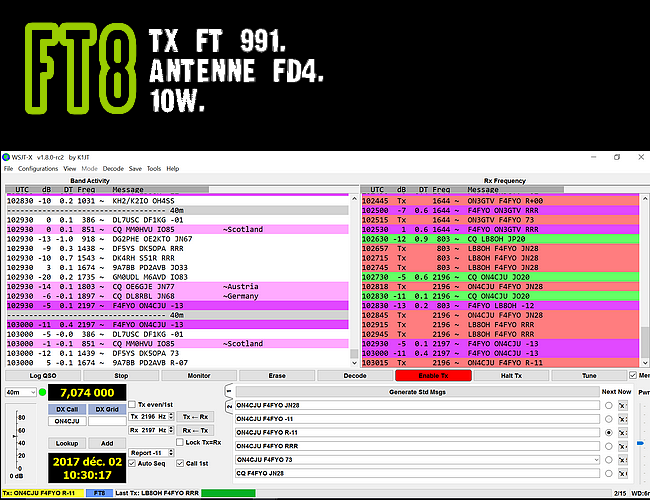Open the Configurations menu
The height and width of the screenshot is (500, 650).
click(38, 169)
